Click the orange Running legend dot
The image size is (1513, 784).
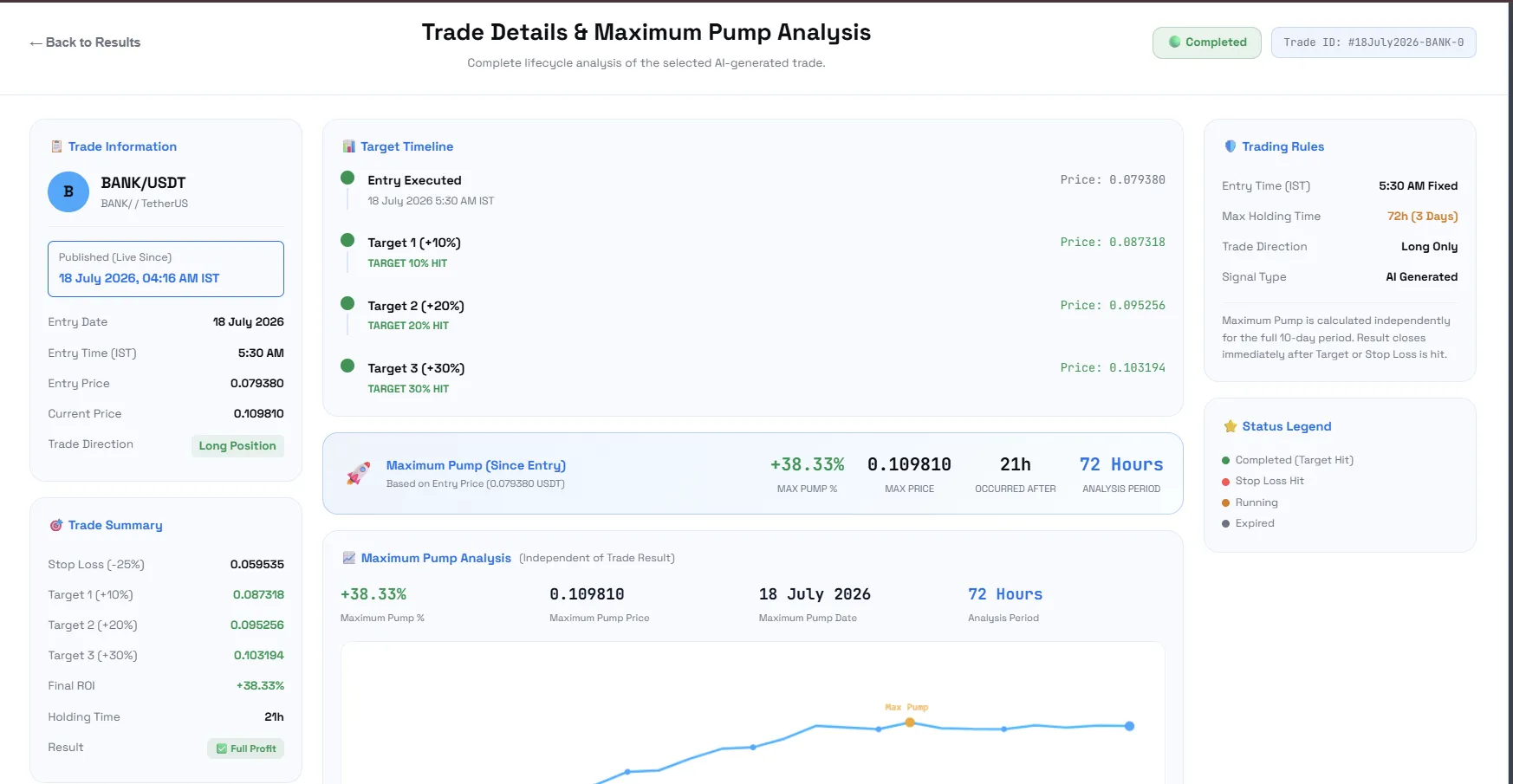(1226, 502)
